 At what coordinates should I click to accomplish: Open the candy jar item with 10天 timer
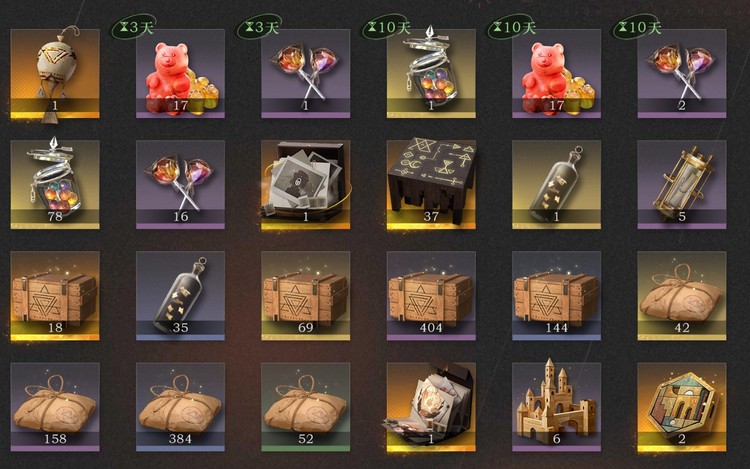tap(431, 73)
